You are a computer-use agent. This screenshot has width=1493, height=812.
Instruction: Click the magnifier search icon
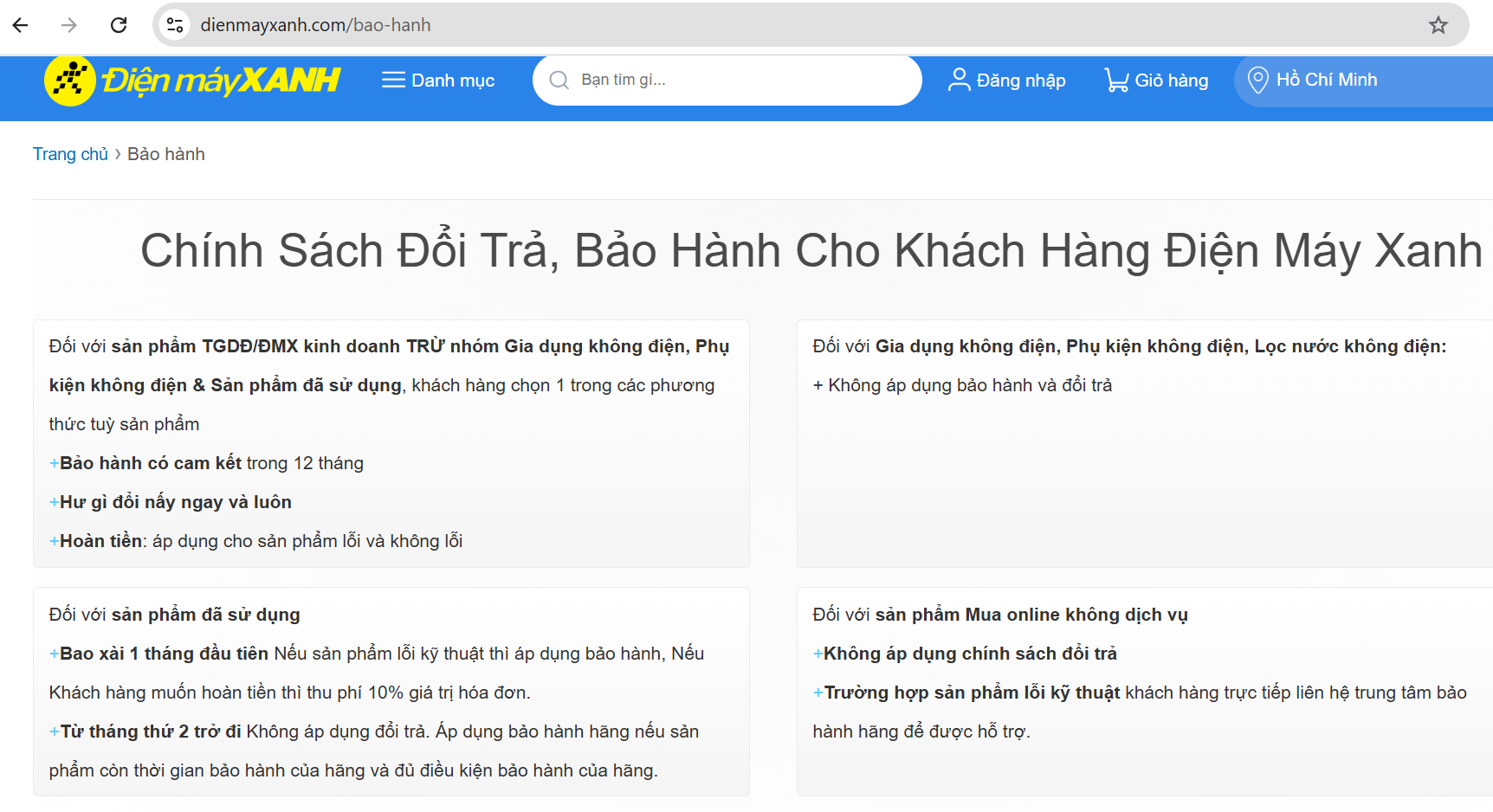click(x=559, y=81)
